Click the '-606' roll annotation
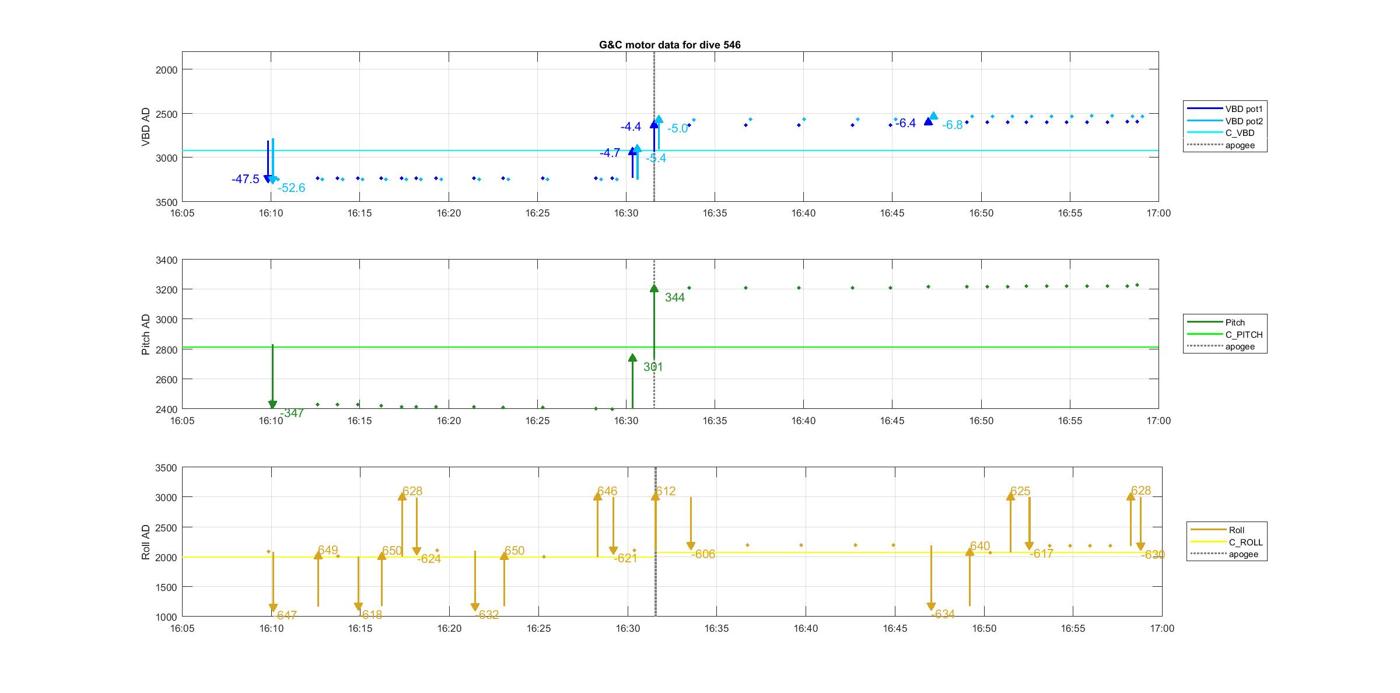 [x=704, y=554]
